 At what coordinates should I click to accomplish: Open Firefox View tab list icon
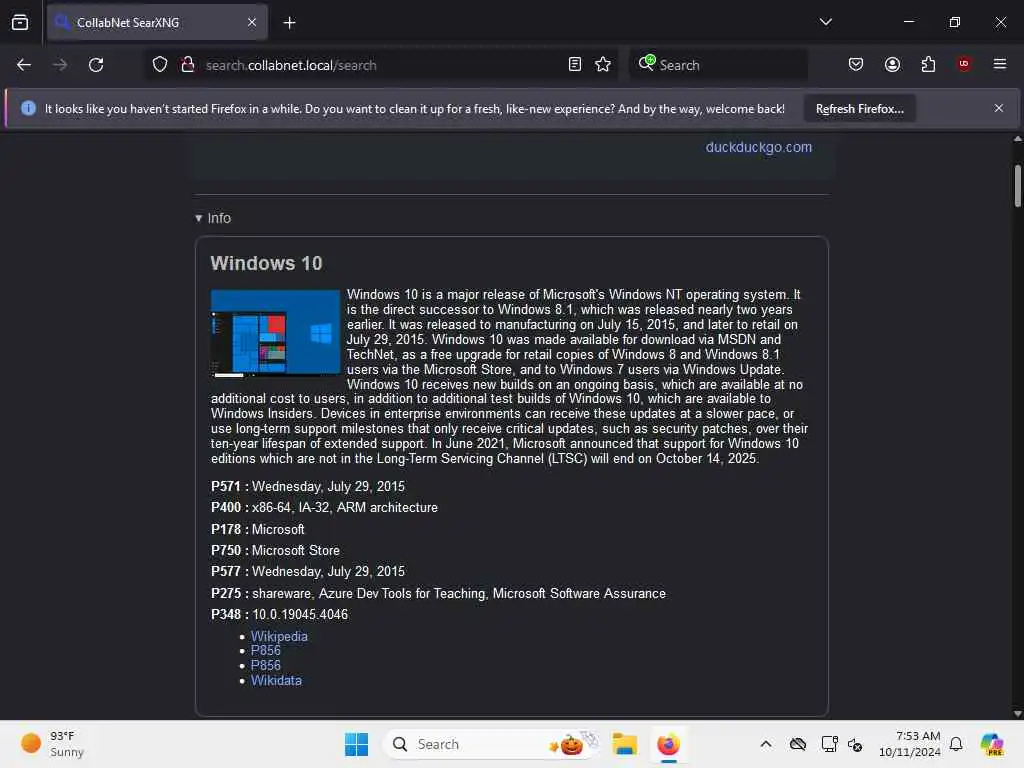tap(20, 22)
